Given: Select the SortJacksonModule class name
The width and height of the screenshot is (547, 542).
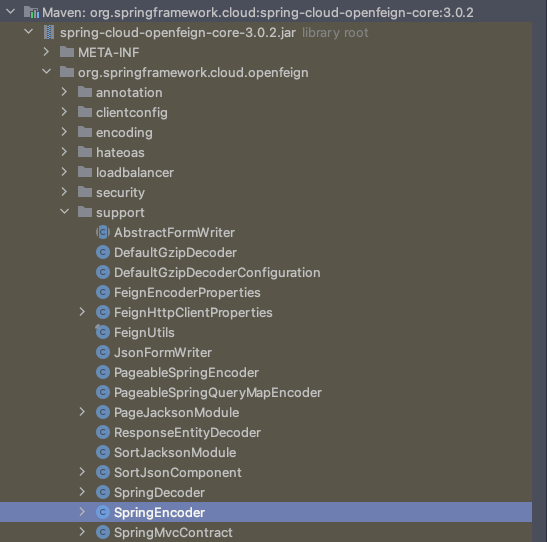Looking at the screenshot, I should click(x=175, y=452).
